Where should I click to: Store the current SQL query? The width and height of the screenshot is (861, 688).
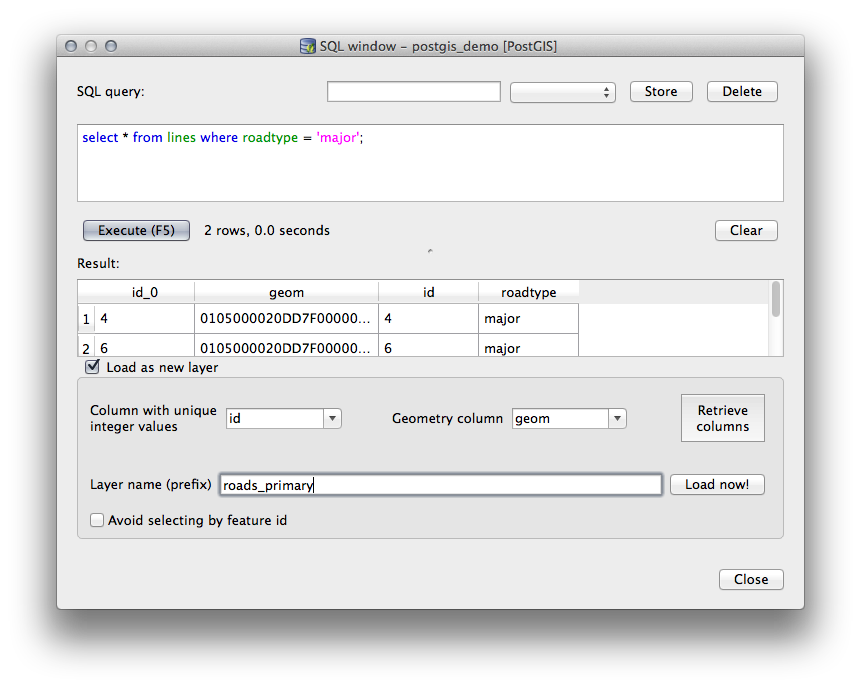pyautogui.click(x=660, y=91)
